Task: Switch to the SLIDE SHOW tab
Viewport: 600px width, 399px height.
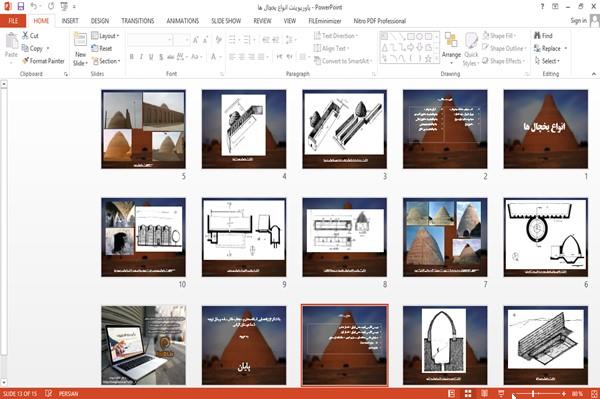Action: pyautogui.click(x=226, y=21)
